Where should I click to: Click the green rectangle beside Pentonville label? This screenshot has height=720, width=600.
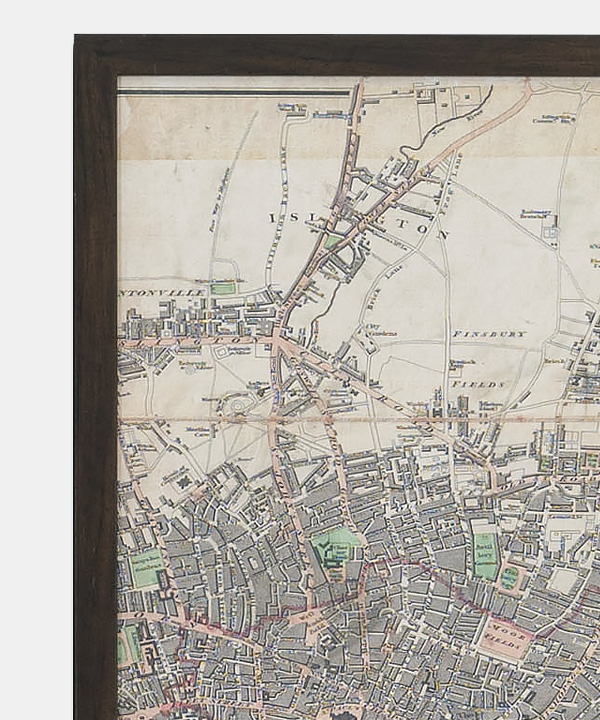[x=223, y=289]
